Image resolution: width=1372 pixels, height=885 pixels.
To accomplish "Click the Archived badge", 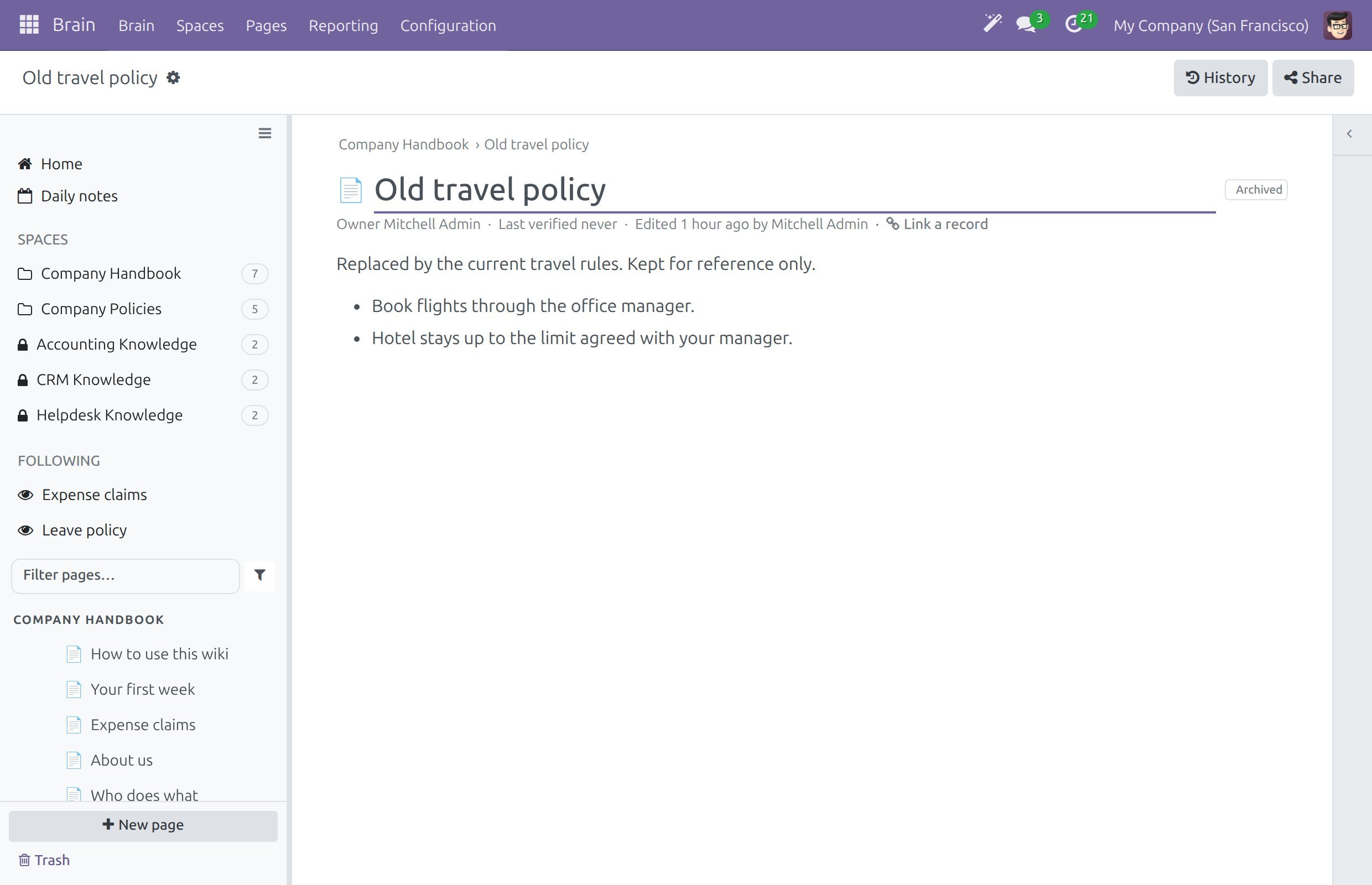I will (x=1256, y=190).
